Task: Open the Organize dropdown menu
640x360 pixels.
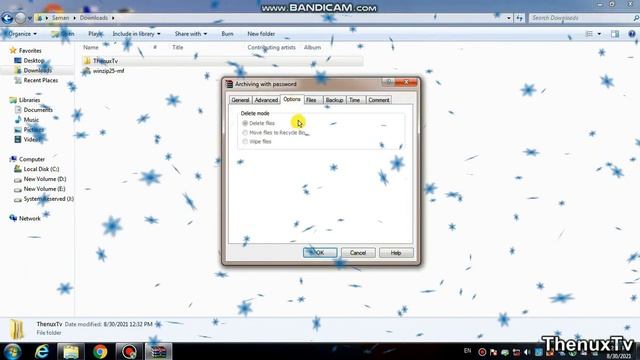Action: pyautogui.click(x=22, y=34)
